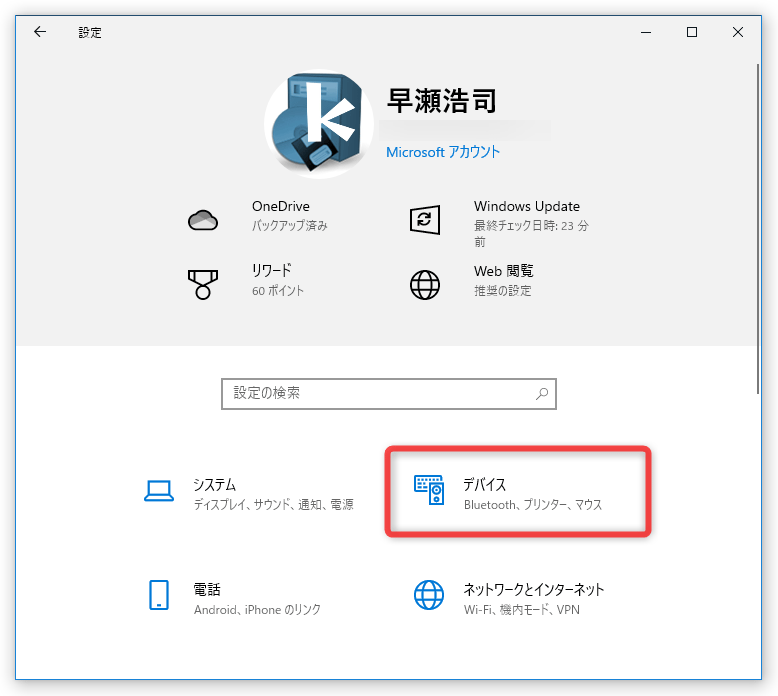Click Wi-Fi、機内モード、VPN description

[521, 609]
